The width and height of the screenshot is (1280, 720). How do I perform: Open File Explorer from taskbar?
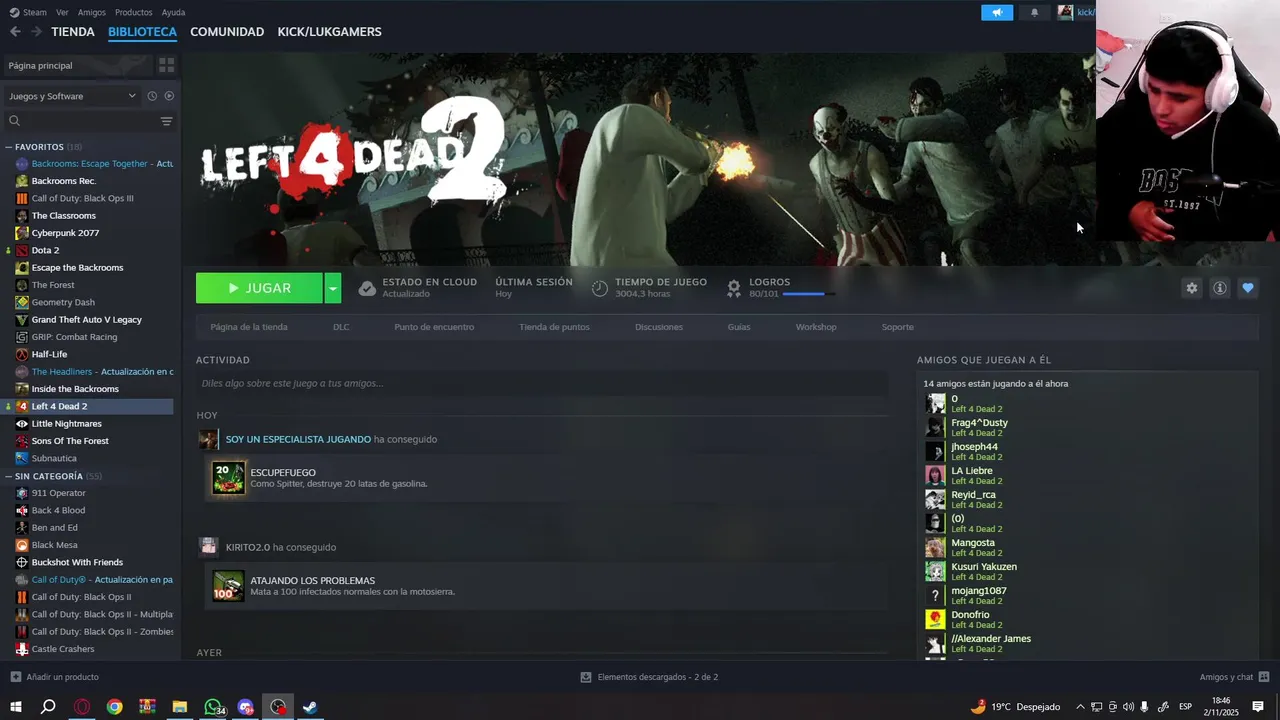click(x=180, y=707)
